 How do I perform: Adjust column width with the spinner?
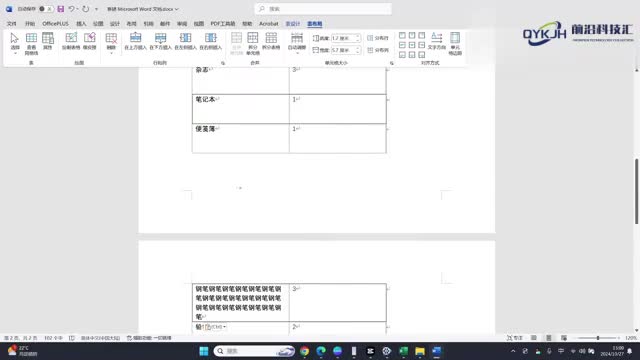358,50
